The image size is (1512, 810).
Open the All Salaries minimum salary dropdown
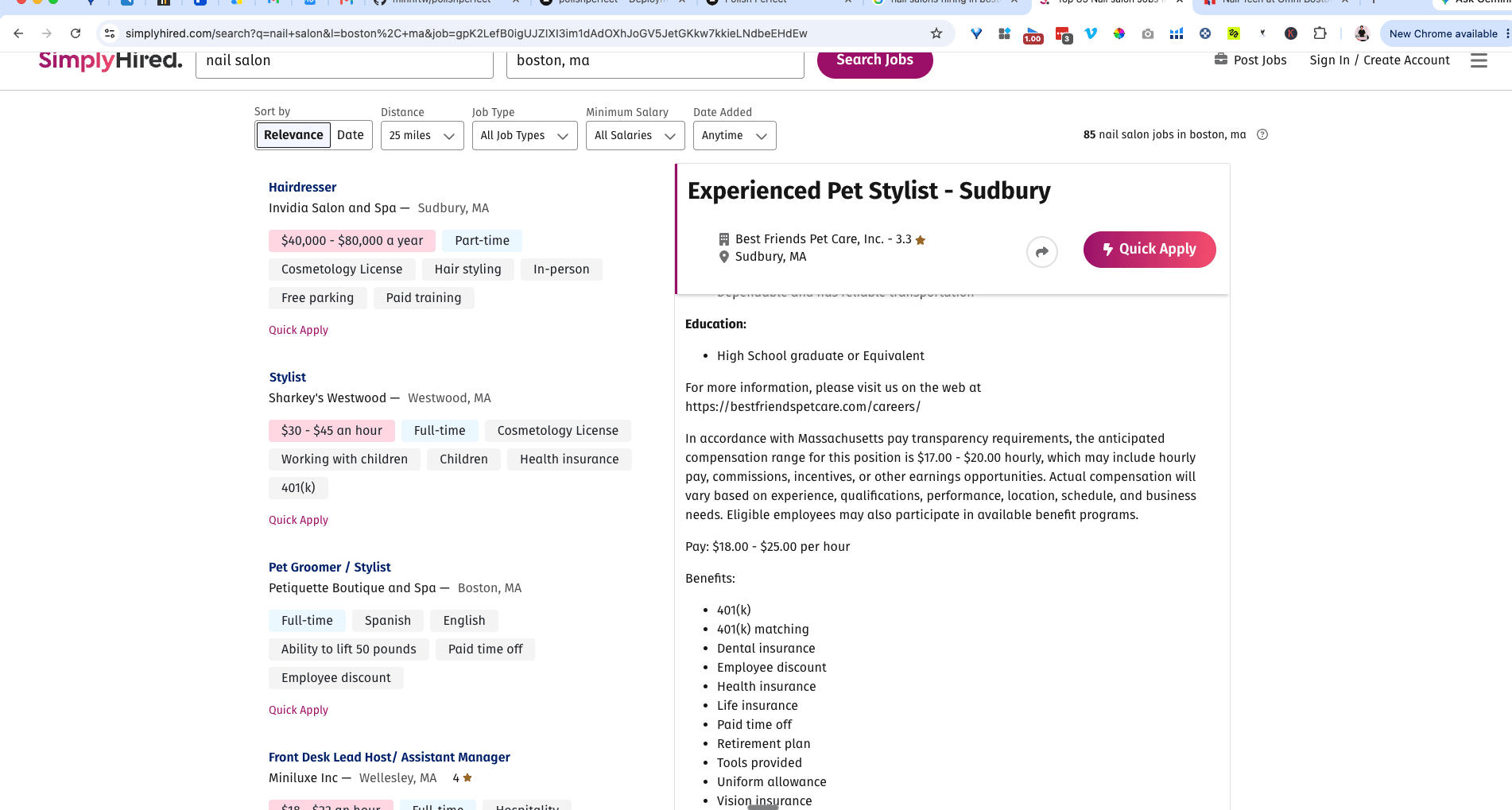point(635,135)
